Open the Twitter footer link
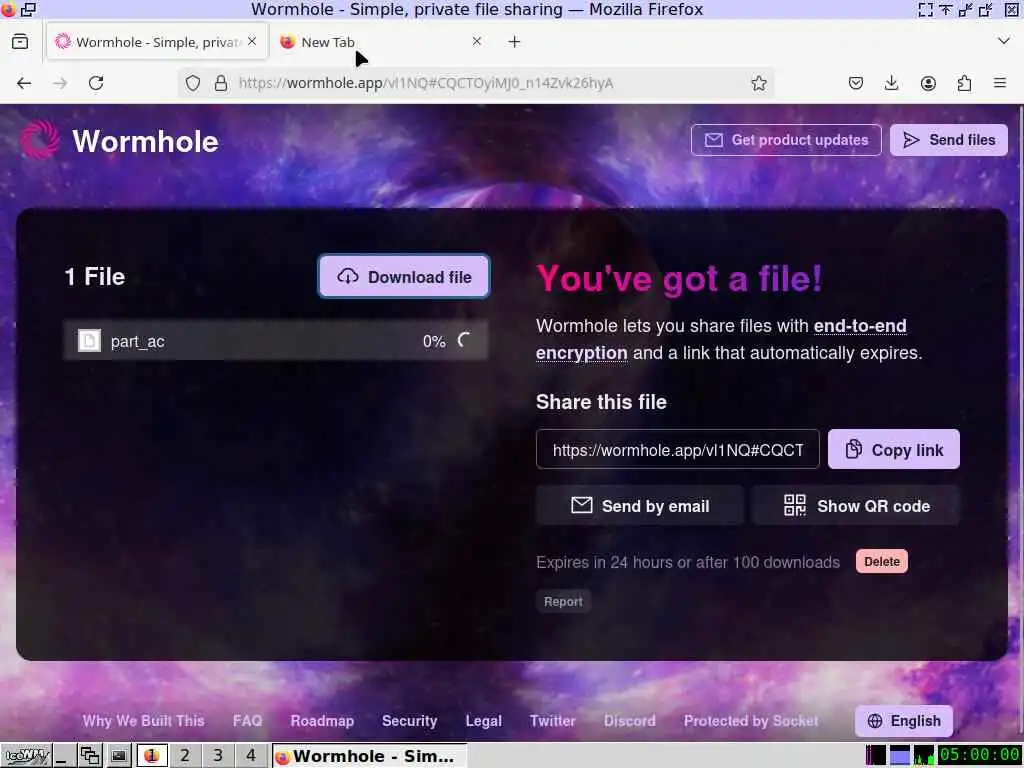The image size is (1024, 768). click(x=552, y=720)
